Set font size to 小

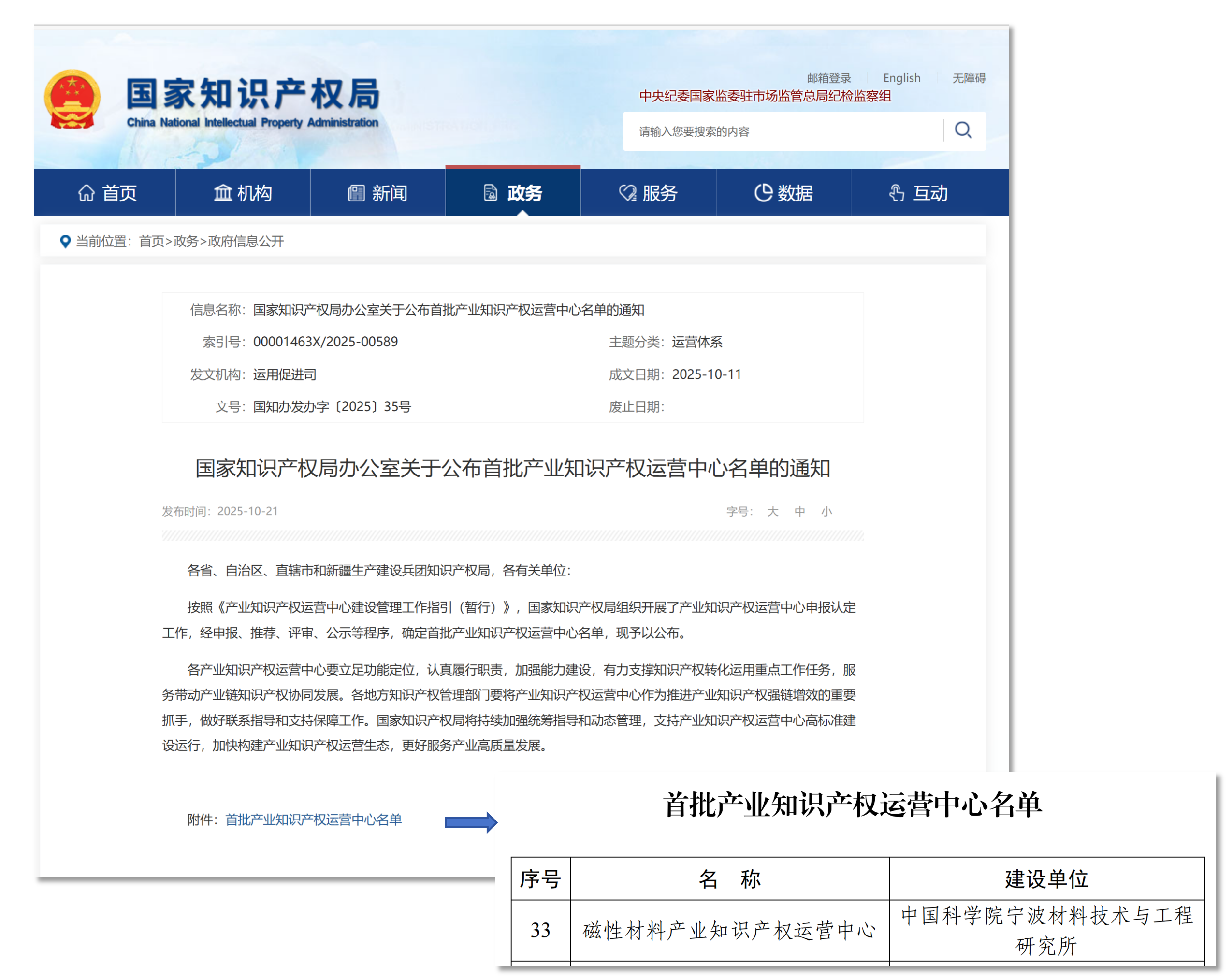826,511
